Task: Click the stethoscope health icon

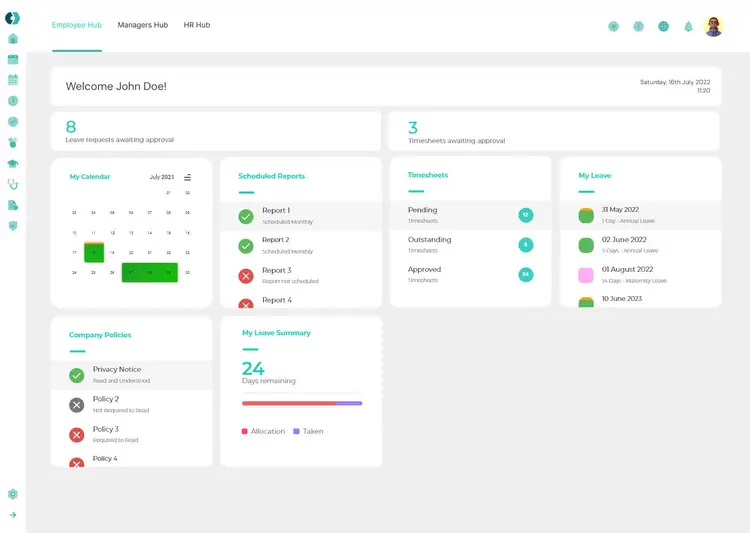Action: [13, 184]
